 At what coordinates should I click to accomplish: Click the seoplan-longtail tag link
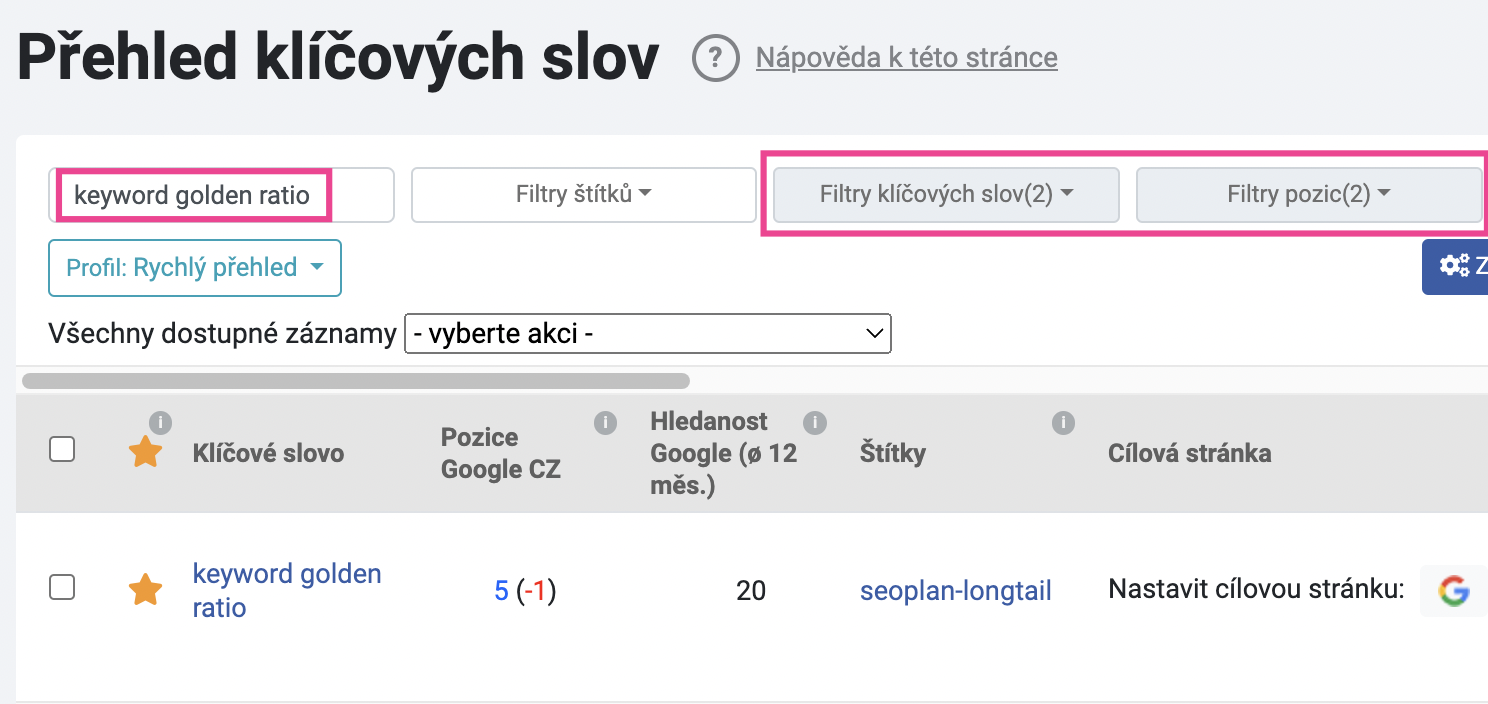(955, 591)
